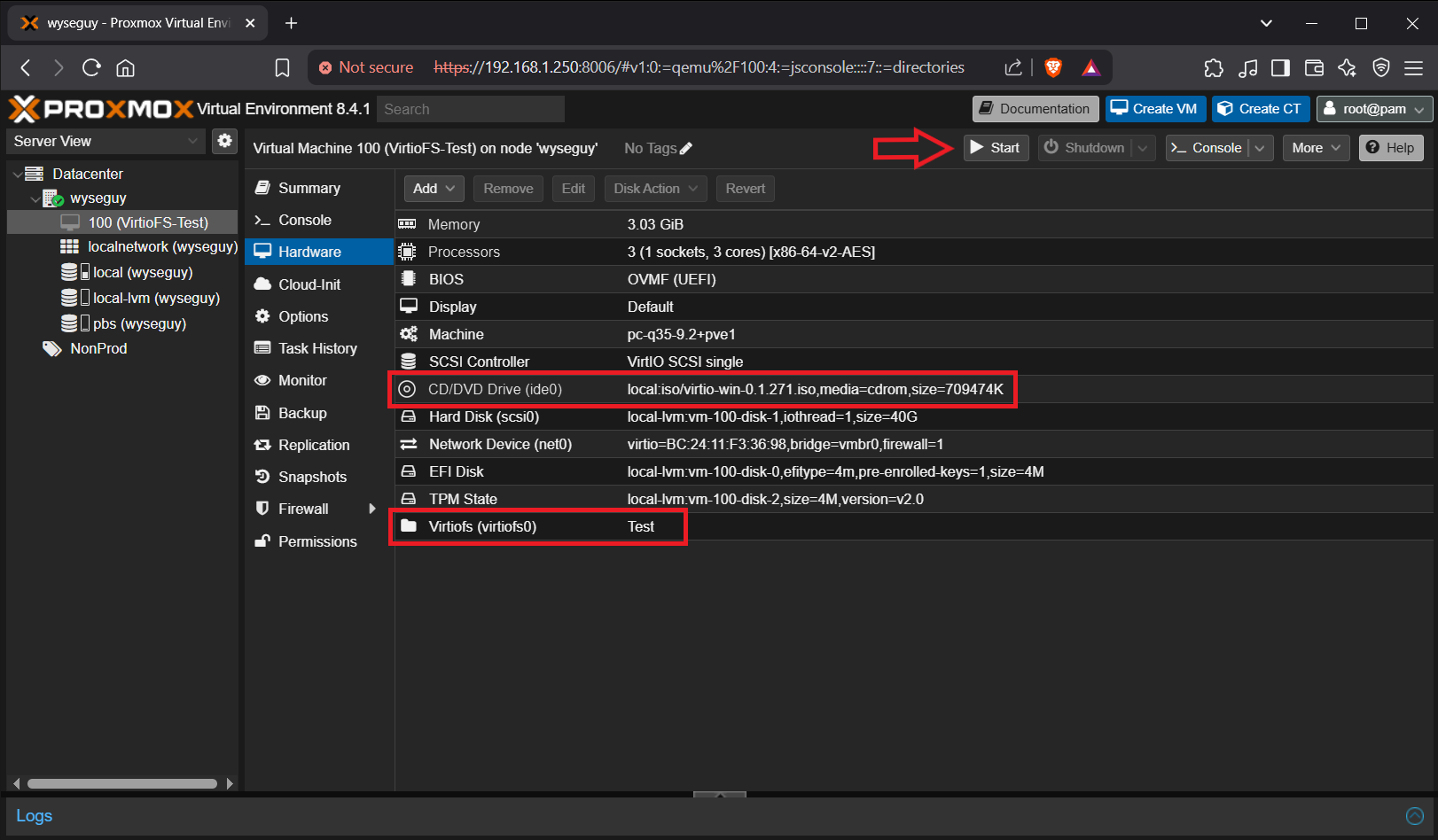This screenshot has height=840, width=1438.
Task: Click the Help button
Action: (1391, 148)
